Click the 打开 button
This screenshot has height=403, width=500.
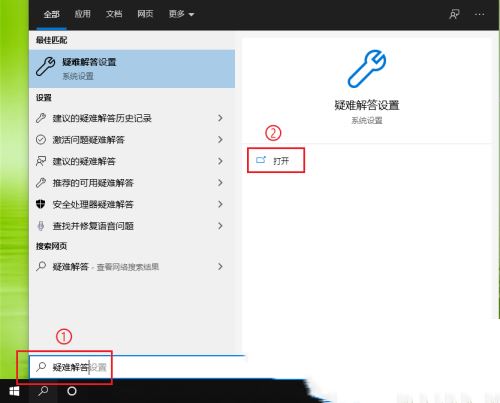tap(276, 161)
